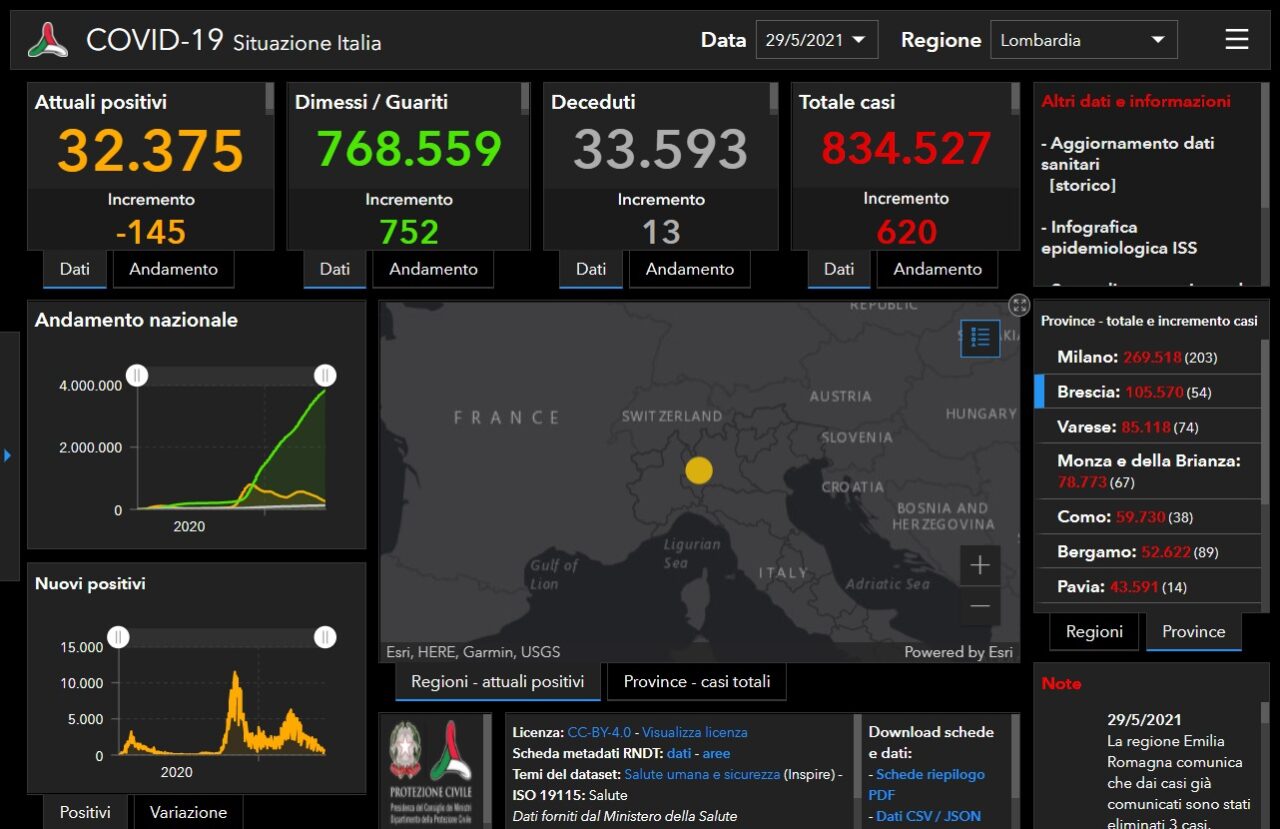Click the right handle of Andamento nazionale slider
The width and height of the screenshot is (1280, 829).
click(x=325, y=375)
